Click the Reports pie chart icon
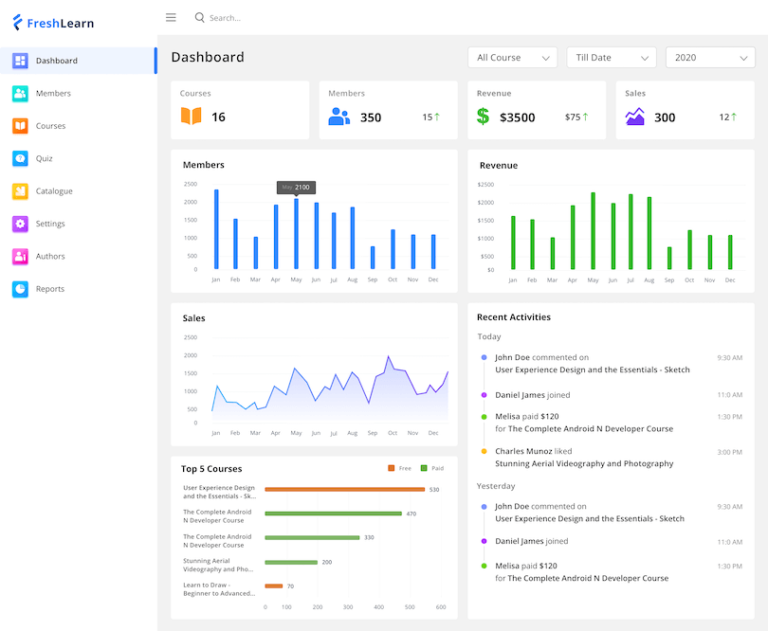The image size is (768, 631). (20, 289)
